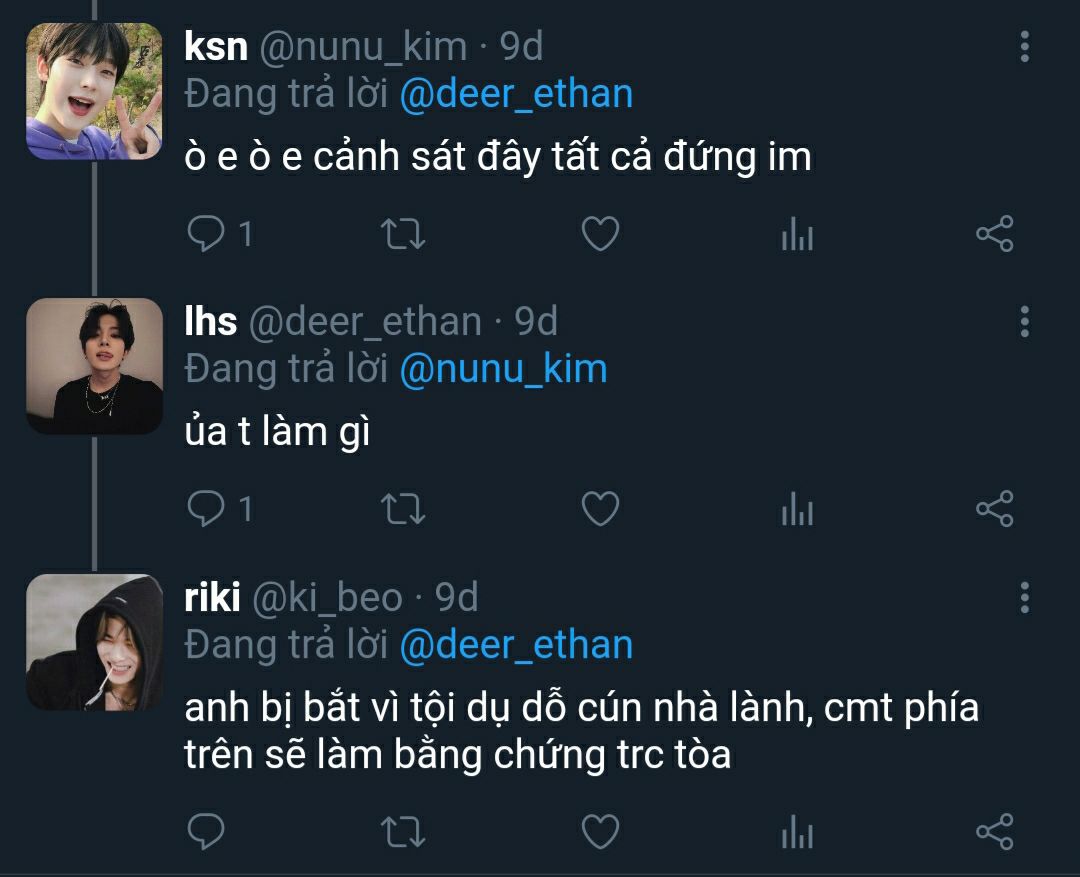Share the tweet from lhs
Image resolution: width=1080 pixels, height=877 pixels.
[x=994, y=509]
